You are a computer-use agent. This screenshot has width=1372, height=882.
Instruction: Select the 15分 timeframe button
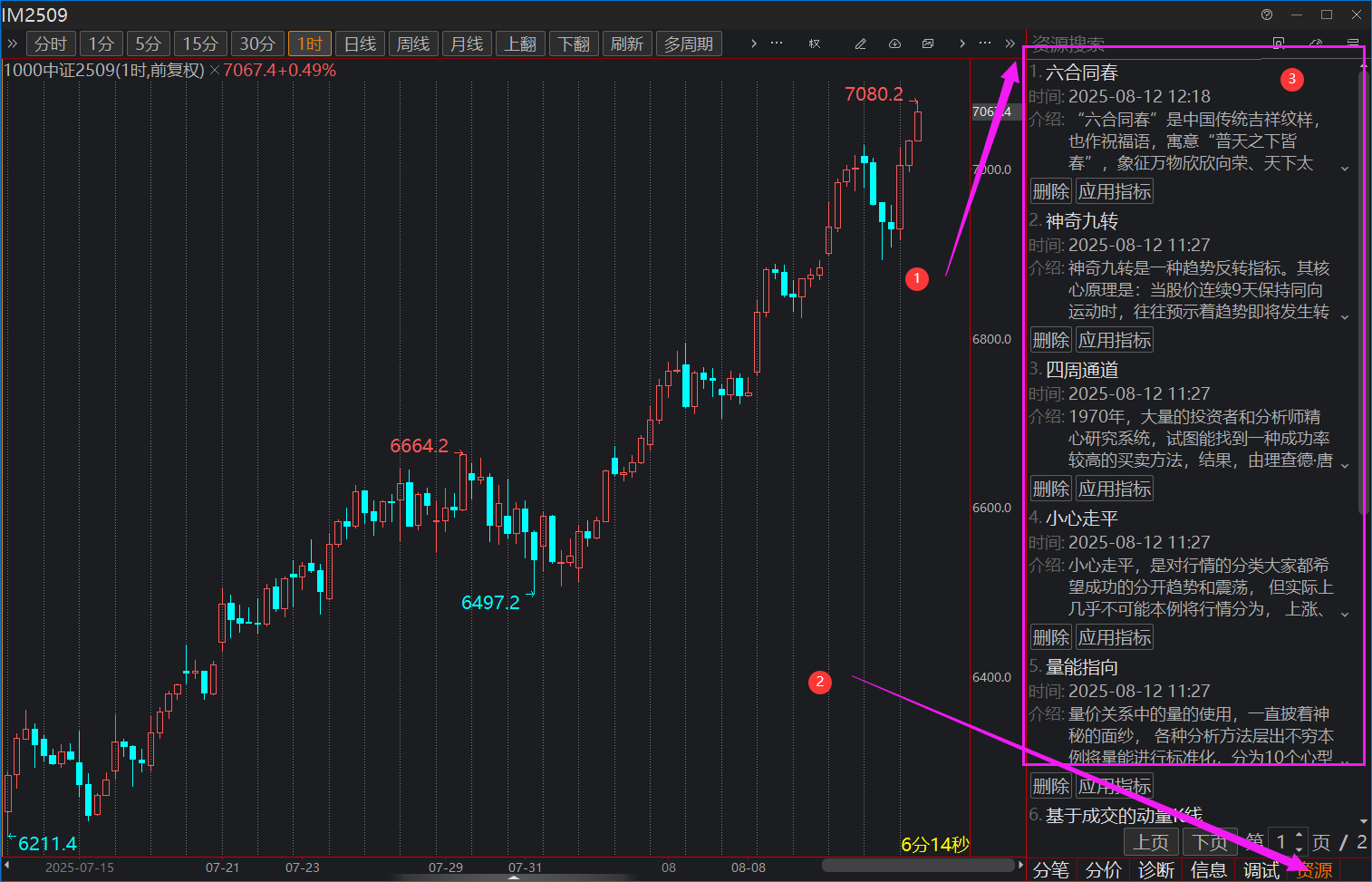point(200,44)
